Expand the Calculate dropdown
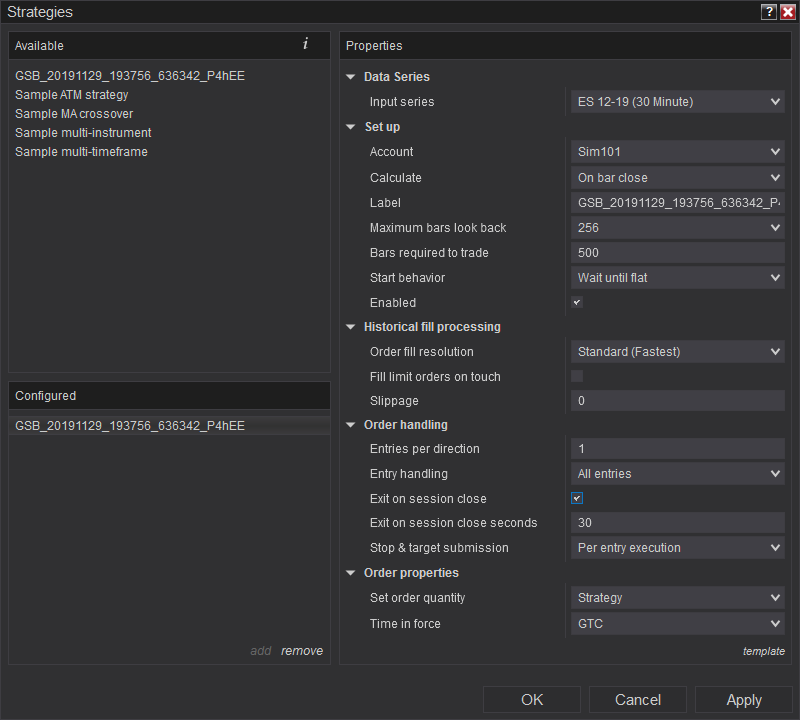This screenshot has height=720, width=800. click(677, 178)
